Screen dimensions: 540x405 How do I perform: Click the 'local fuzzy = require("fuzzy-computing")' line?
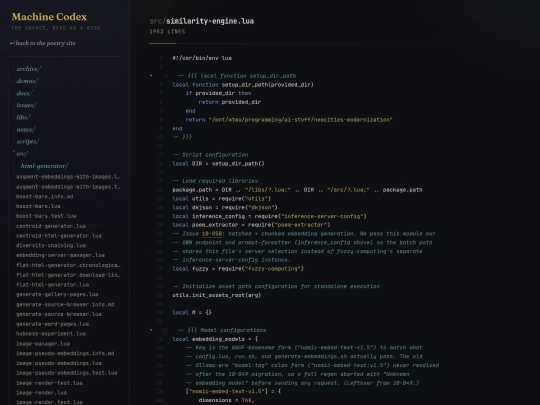(238, 269)
